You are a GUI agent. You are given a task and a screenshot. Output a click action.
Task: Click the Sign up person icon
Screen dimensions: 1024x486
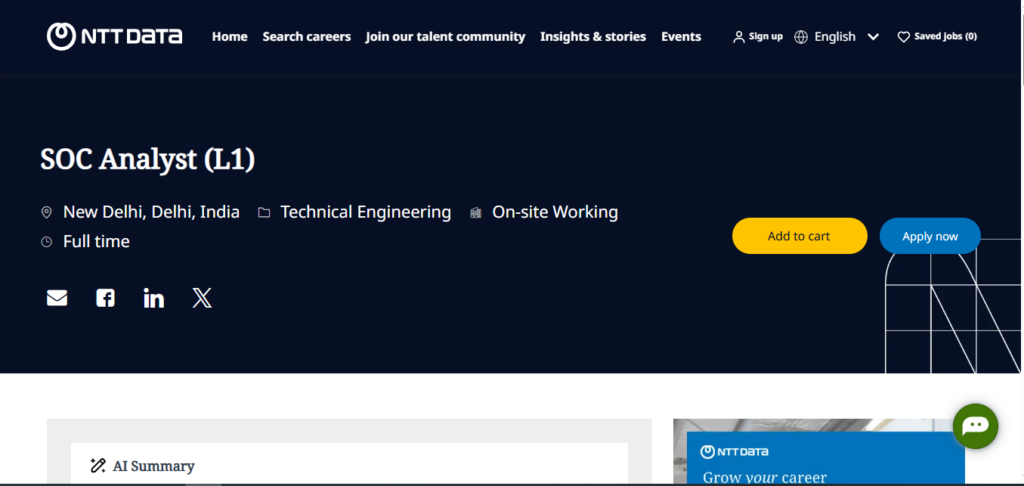click(739, 37)
